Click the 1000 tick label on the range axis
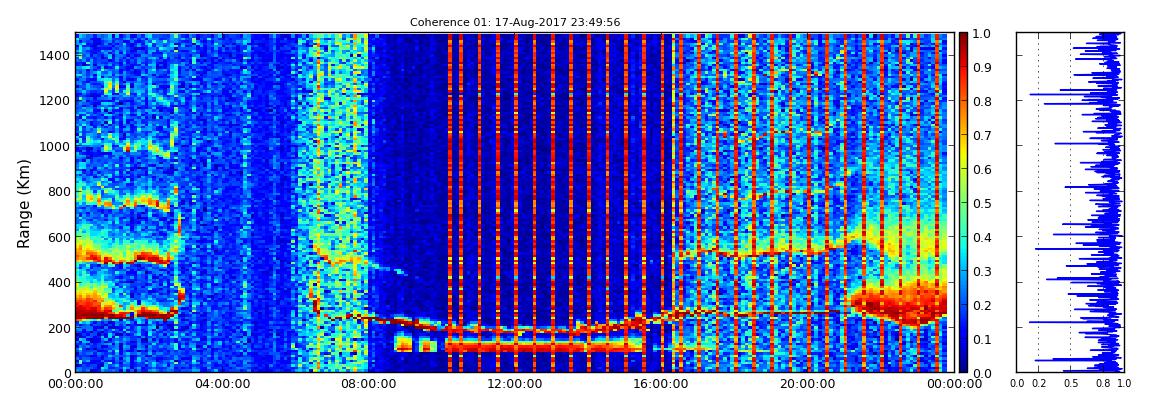 (x=55, y=146)
